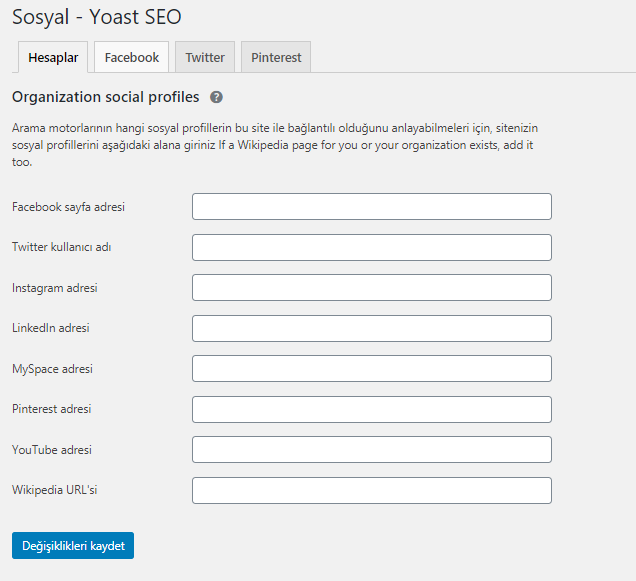Open the Twitter tab
The image size is (636, 581).
click(x=205, y=57)
